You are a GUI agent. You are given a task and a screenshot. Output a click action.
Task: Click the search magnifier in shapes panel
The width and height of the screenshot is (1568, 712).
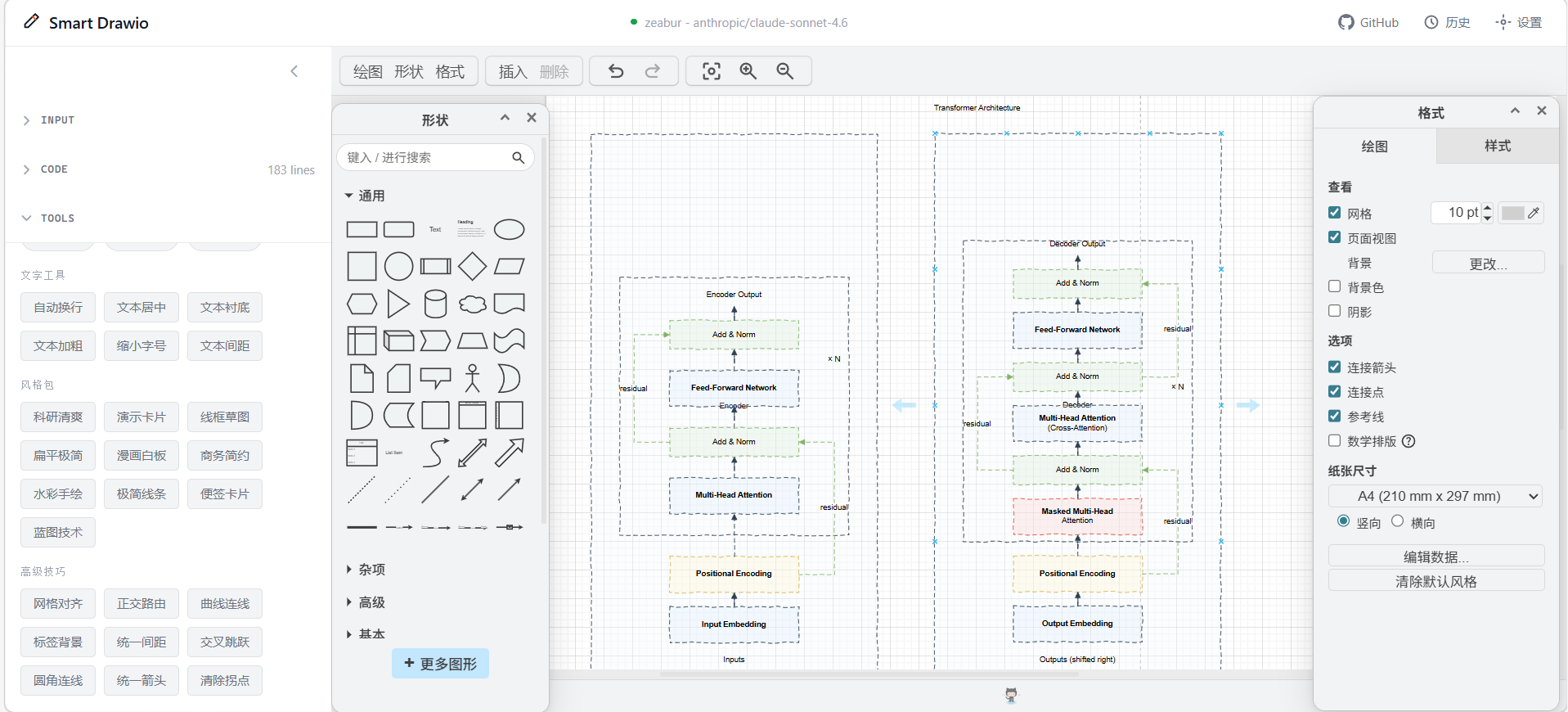pyautogui.click(x=518, y=158)
